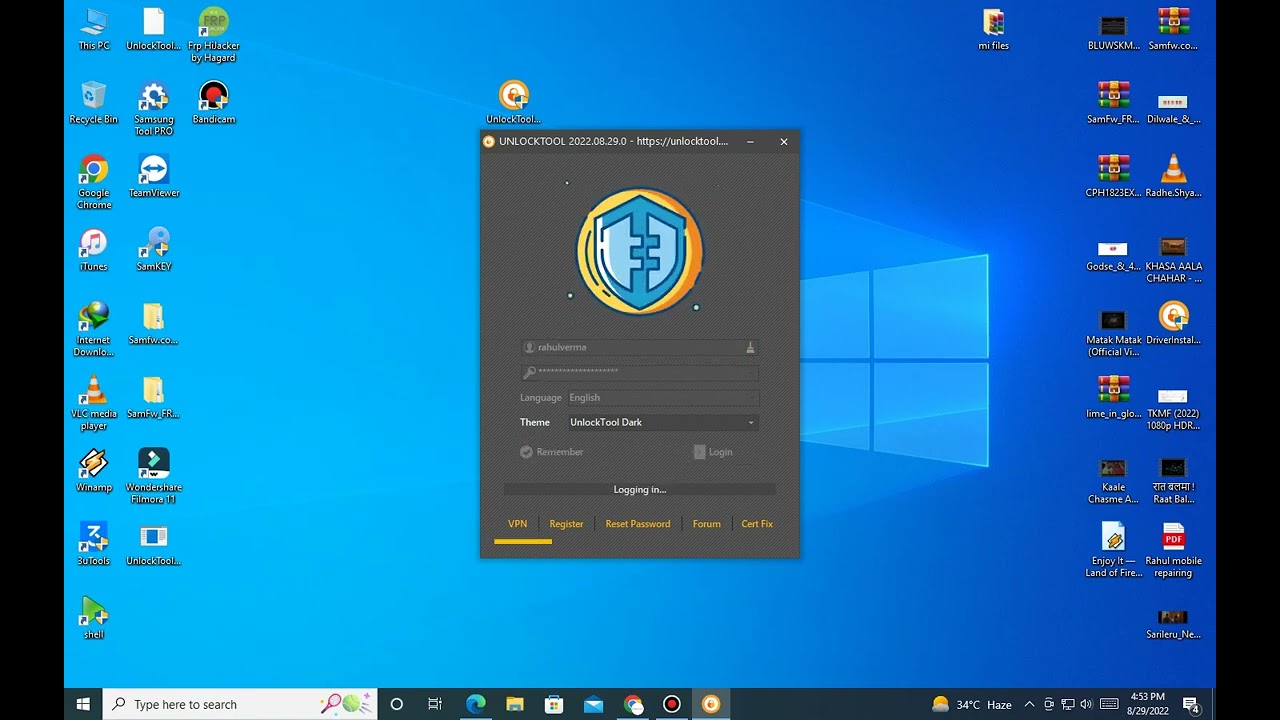Open Microsoft Edge from the taskbar

click(x=475, y=704)
